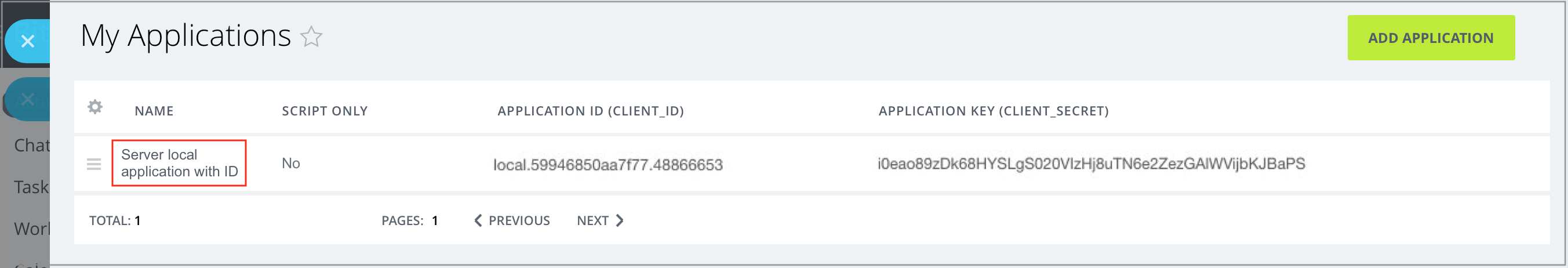Go to the PREVIOUS page
This screenshot has width=1568, height=268.
pyautogui.click(x=512, y=220)
